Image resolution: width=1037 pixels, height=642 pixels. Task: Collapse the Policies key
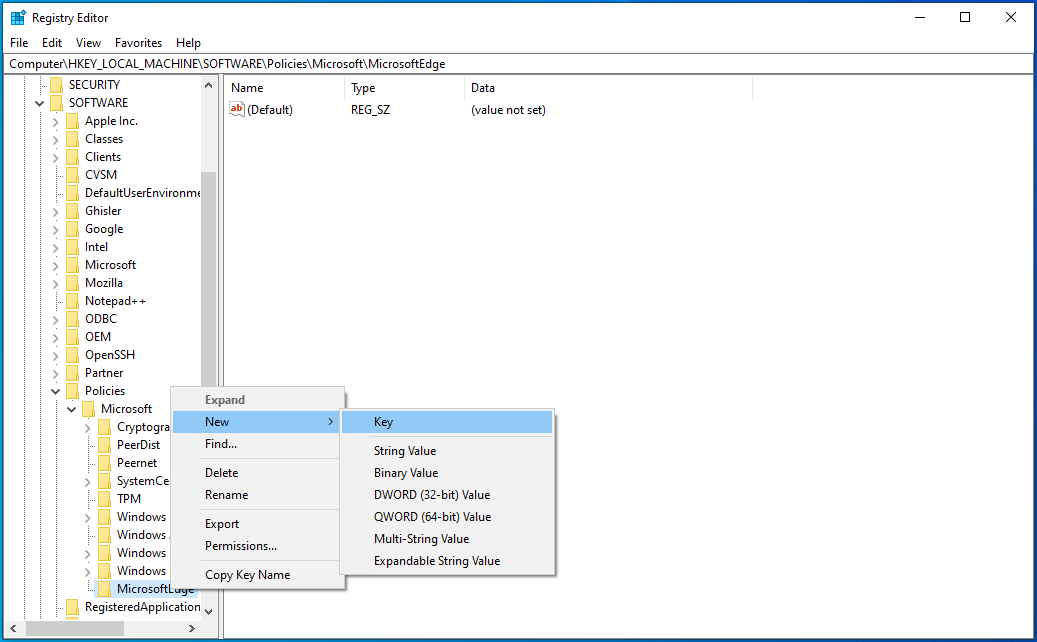[x=56, y=390]
